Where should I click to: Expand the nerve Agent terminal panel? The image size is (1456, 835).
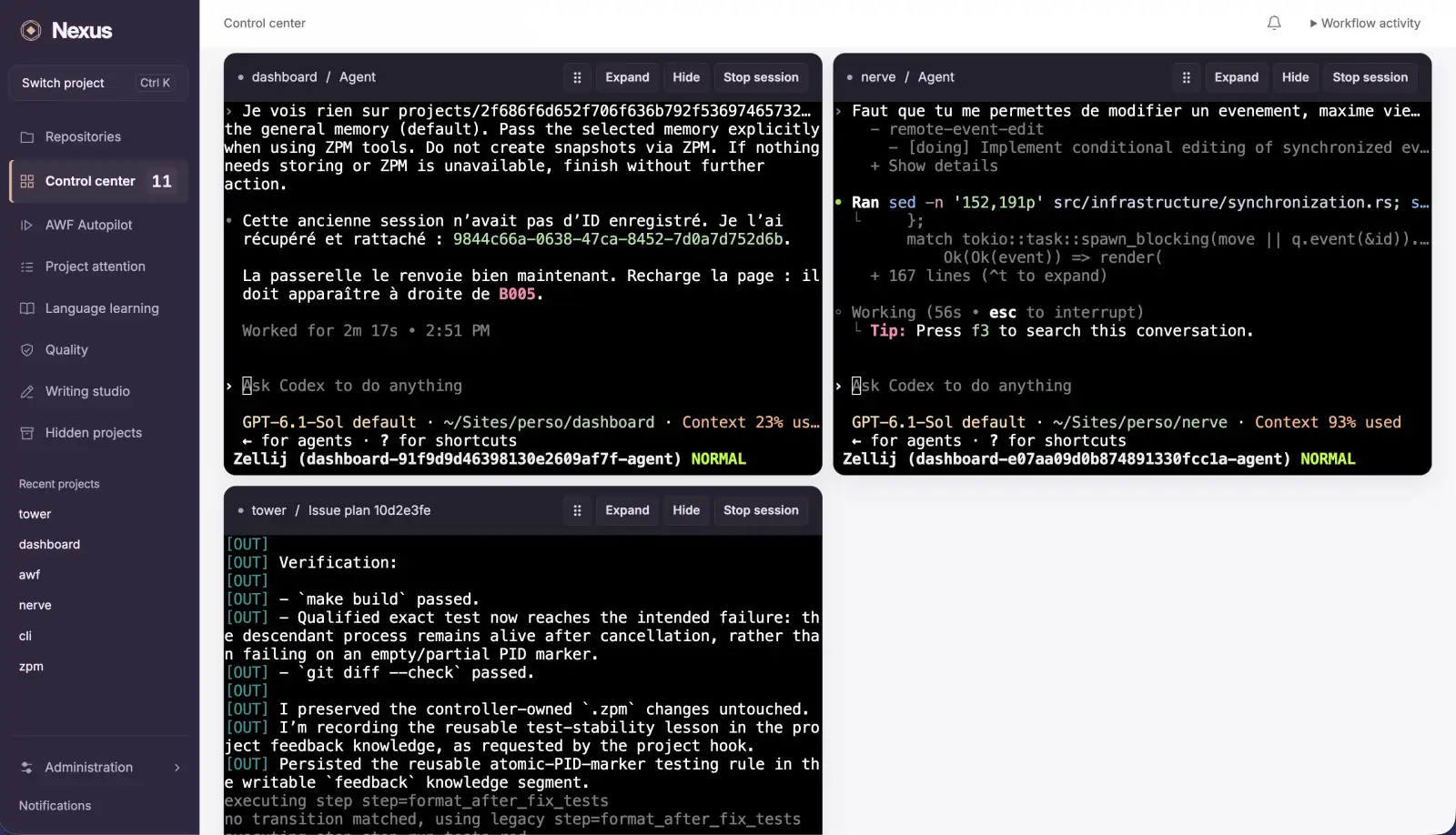click(x=1236, y=77)
